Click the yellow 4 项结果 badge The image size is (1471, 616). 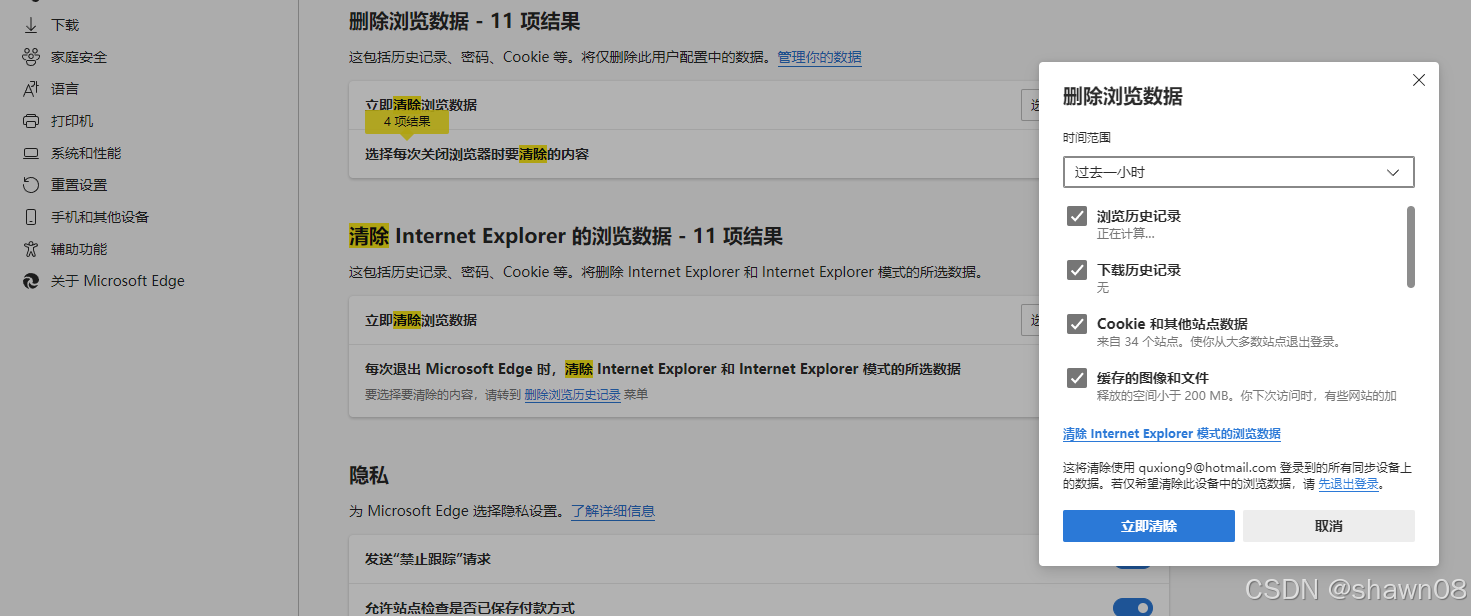[x=407, y=121]
